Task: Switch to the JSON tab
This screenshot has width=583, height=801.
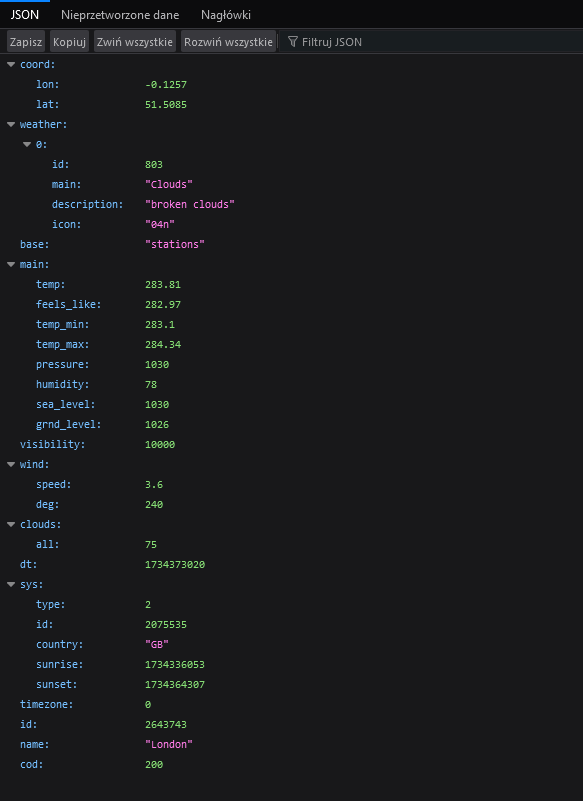Action: coord(25,15)
